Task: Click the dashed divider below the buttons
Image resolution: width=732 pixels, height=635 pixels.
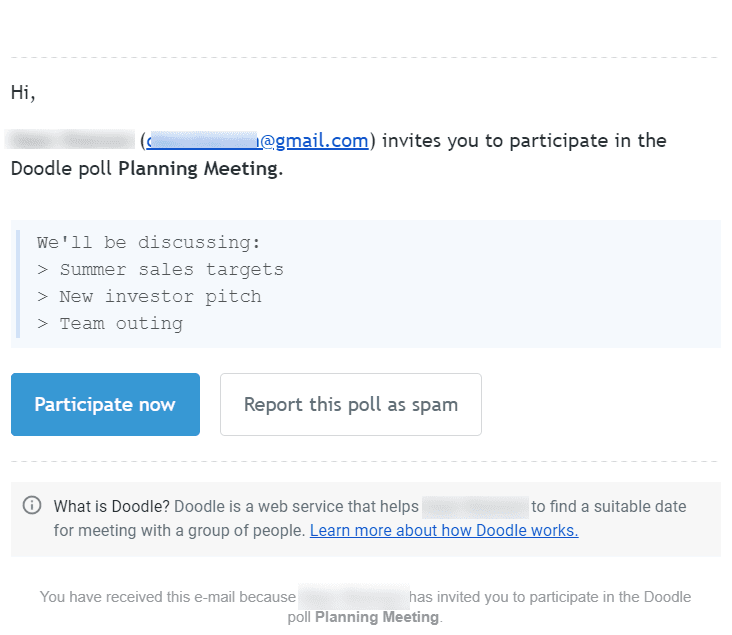Action: (x=365, y=461)
